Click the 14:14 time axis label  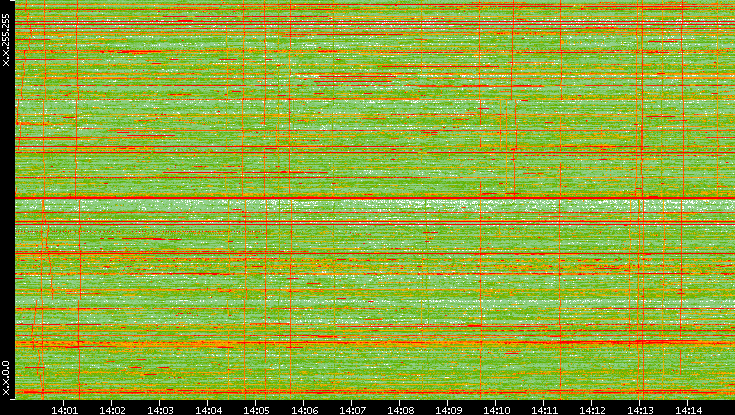point(688,410)
